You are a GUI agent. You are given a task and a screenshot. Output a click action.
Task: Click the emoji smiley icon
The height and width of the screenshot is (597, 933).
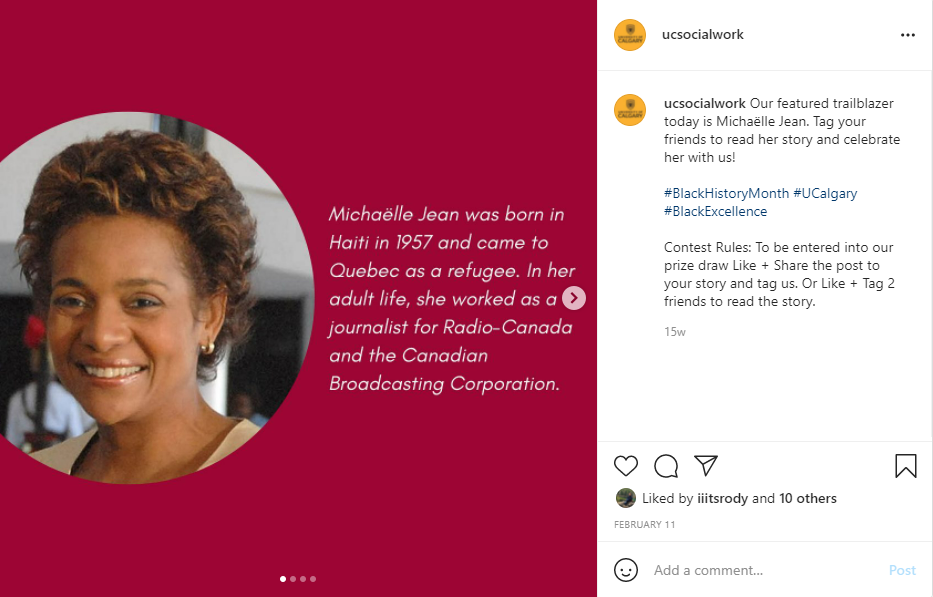coord(626,570)
